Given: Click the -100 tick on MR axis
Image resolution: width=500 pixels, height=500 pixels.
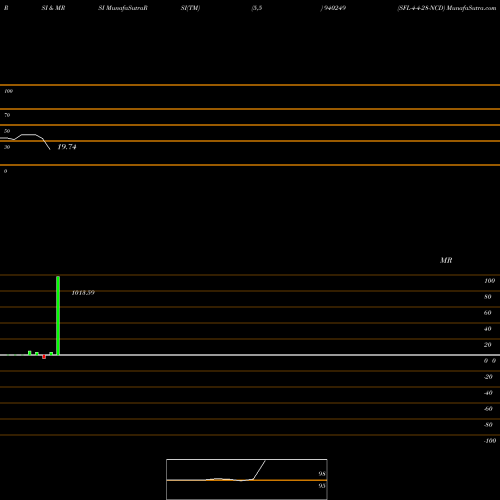Looking at the screenshot, I should point(490,441).
